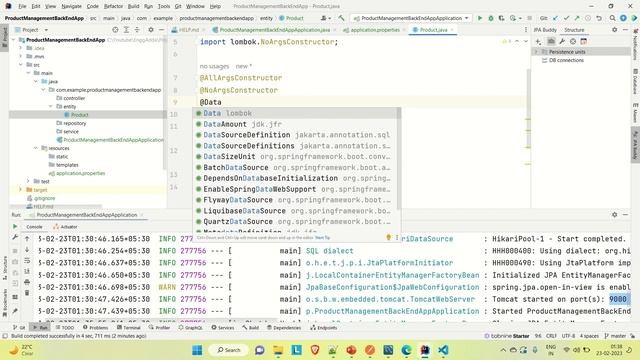This screenshot has width=640, height=360.
Task: Select EnableSpringDataWebSupport completion suggestion
Action: pyautogui.click(x=296, y=189)
